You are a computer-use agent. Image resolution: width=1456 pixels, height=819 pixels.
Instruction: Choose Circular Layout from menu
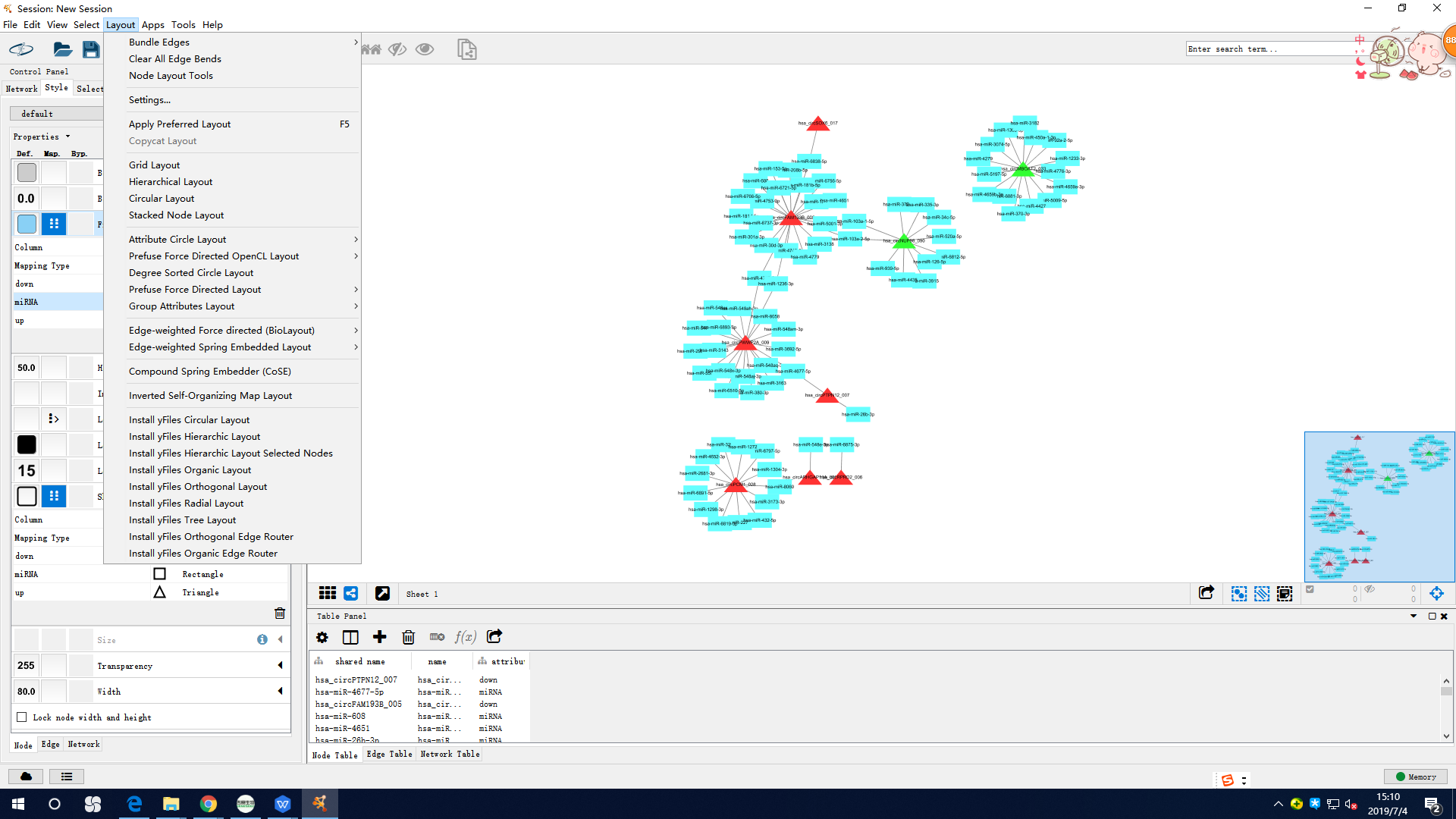[162, 199]
